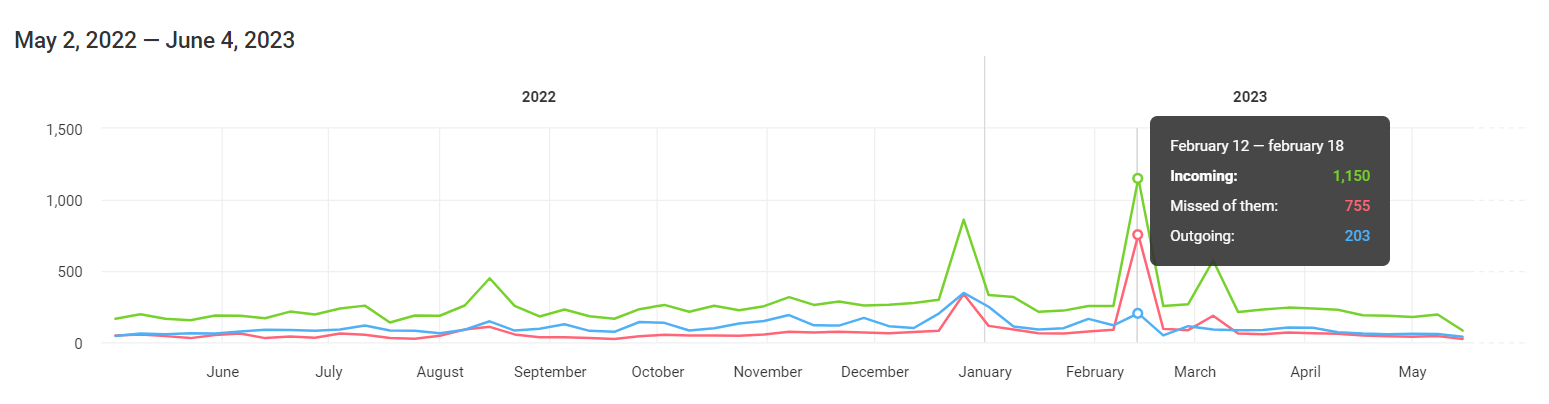This screenshot has height=404, width=1549.
Task: Click the green Incoming data point marker
Action: coord(1137,178)
